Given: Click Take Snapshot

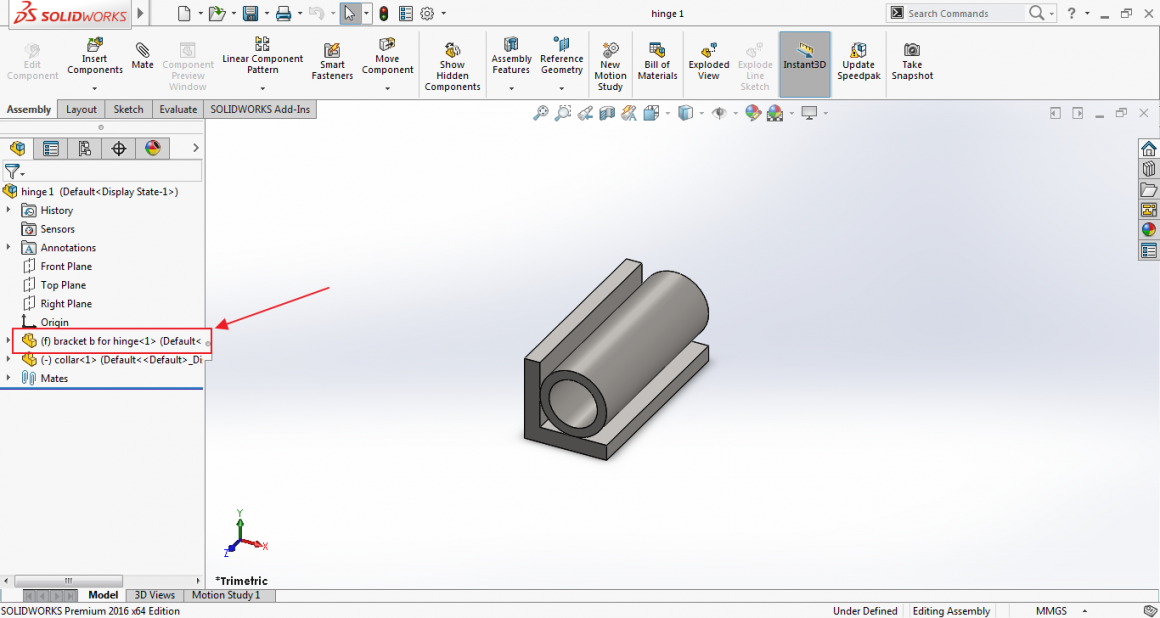Looking at the screenshot, I should click(912, 55).
